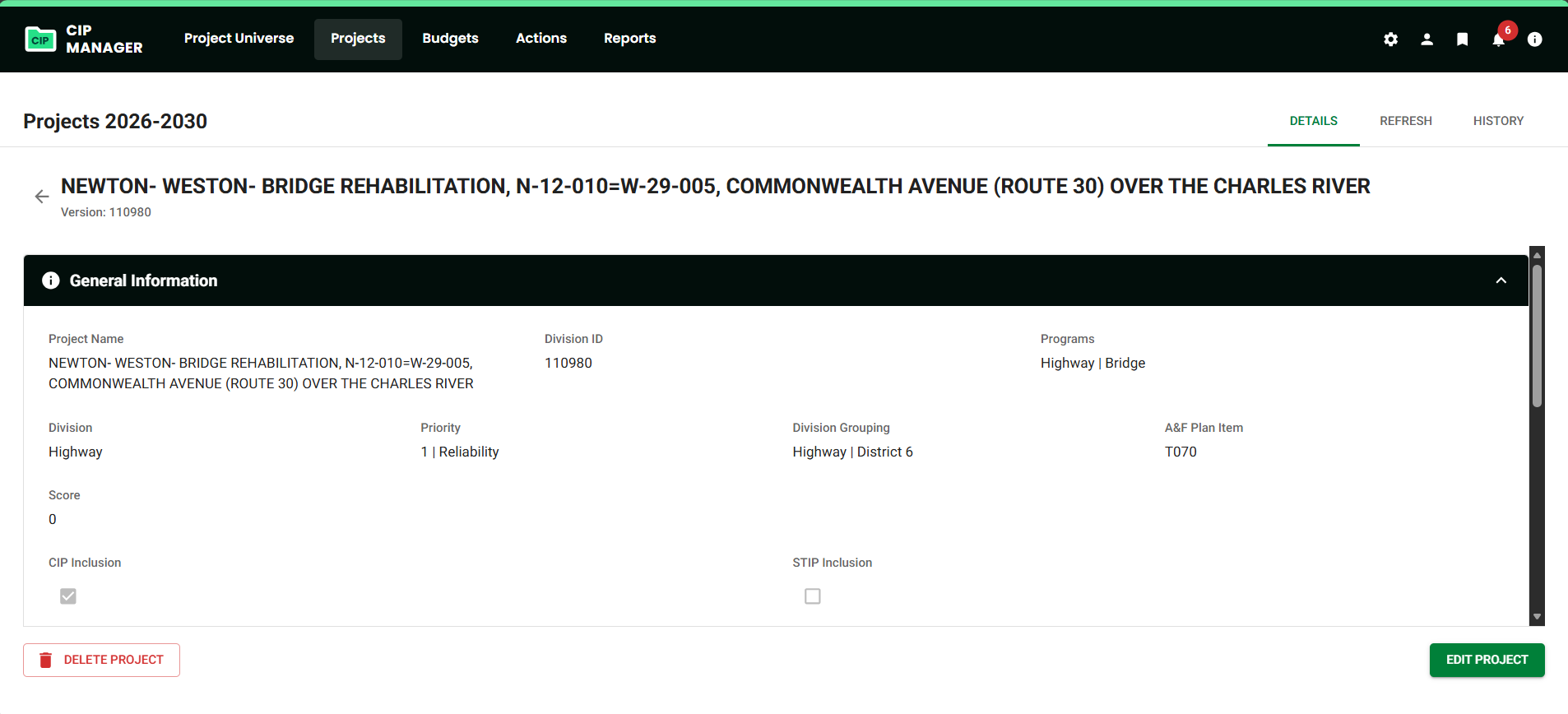Image resolution: width=1568 pixels, height=714 pixels.
Task: Toggle the CIP Inclusion checkbox
Action: click(68, 596)
